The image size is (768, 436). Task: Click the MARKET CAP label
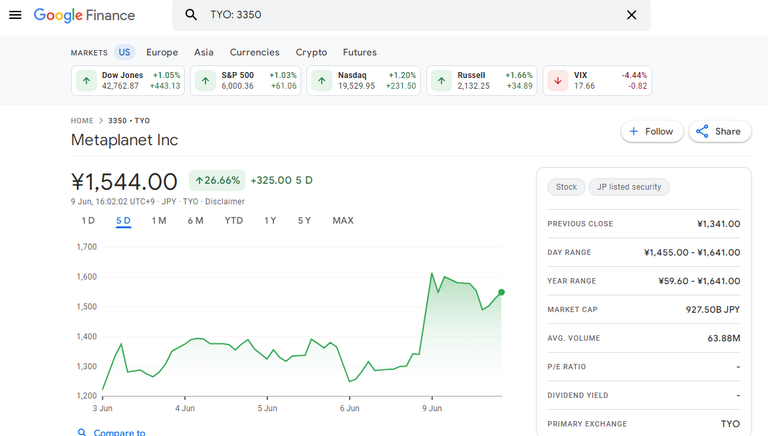[x=573, y=310]
